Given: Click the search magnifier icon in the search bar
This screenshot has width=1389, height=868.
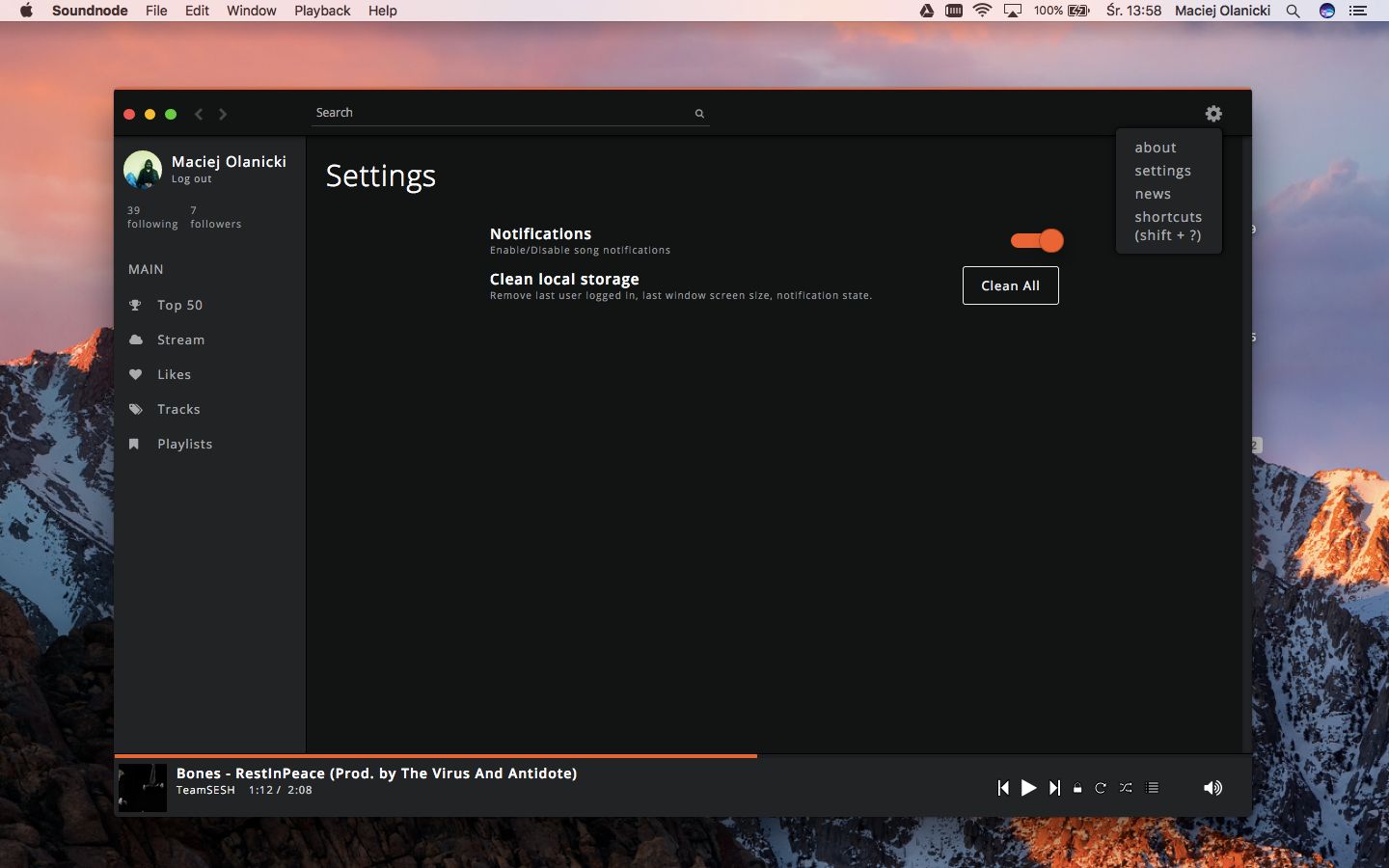Looking at the screenshot, I should point(699,114).
